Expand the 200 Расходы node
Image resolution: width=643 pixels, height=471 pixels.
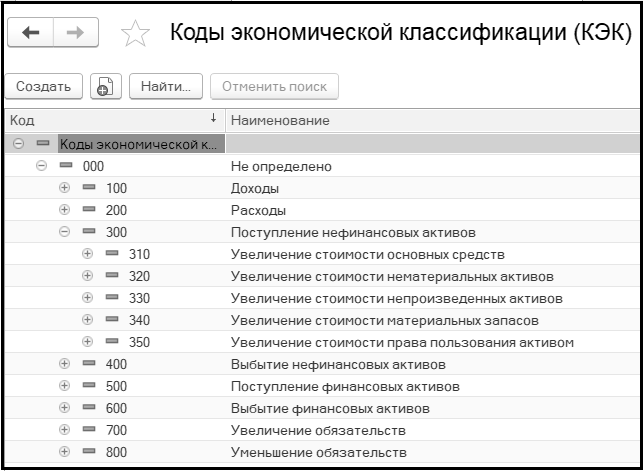65,210
